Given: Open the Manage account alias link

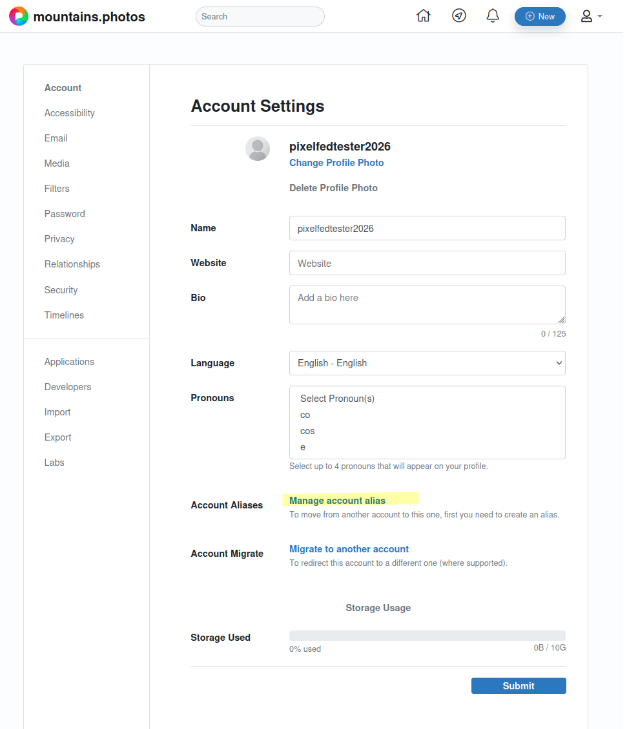Looking at the screenshot, I should point(337,500).
